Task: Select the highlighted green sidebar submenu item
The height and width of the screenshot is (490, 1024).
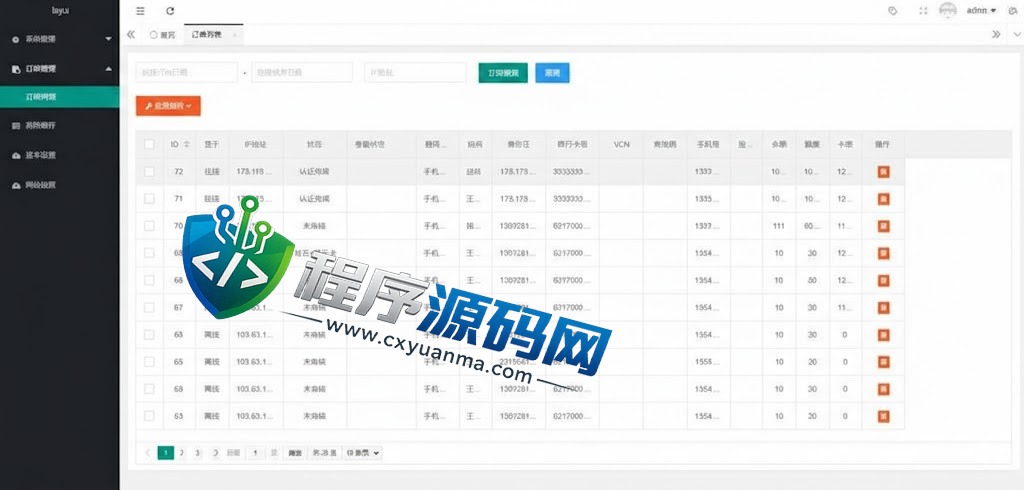Action: pyautogui.click(x=59, y=97)
